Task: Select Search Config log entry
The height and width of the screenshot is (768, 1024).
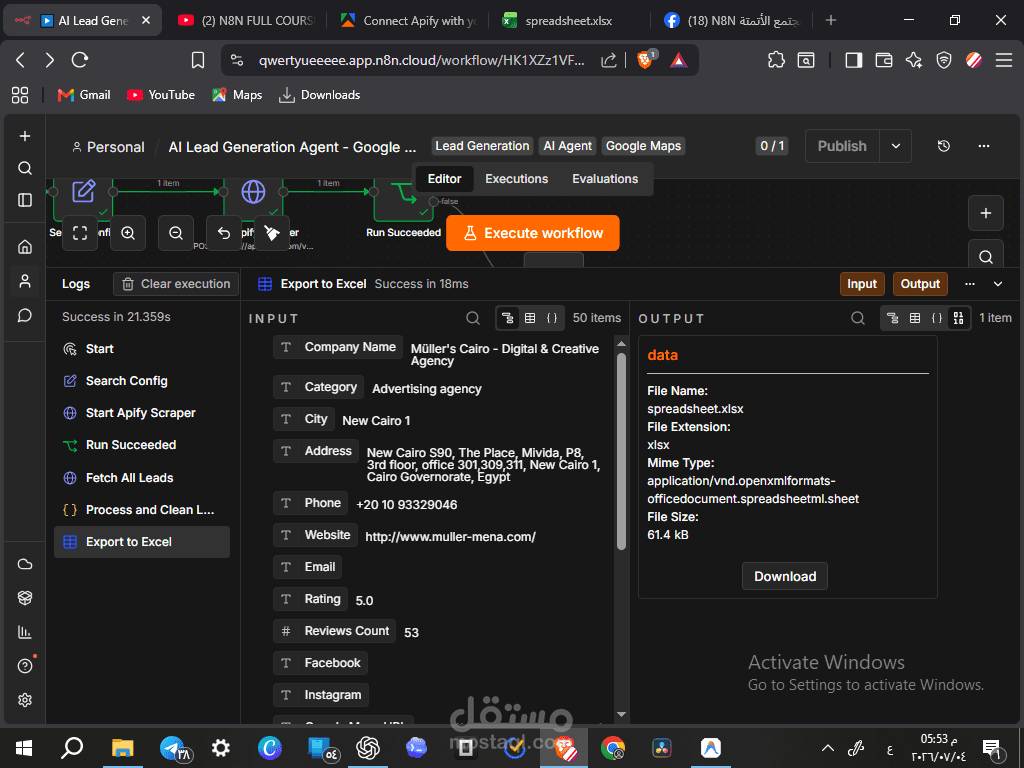Action: pyautogui.click(x=142, y=381)
